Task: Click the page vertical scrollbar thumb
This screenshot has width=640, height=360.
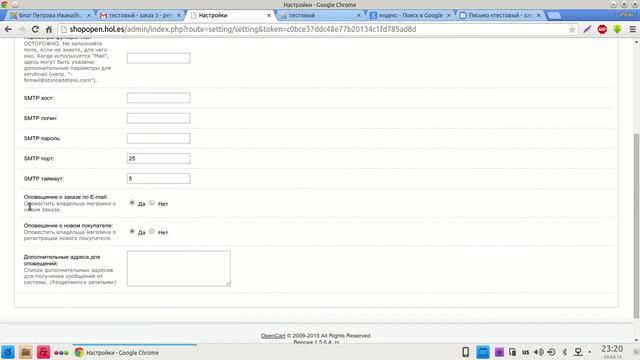Action: point(636,226)
